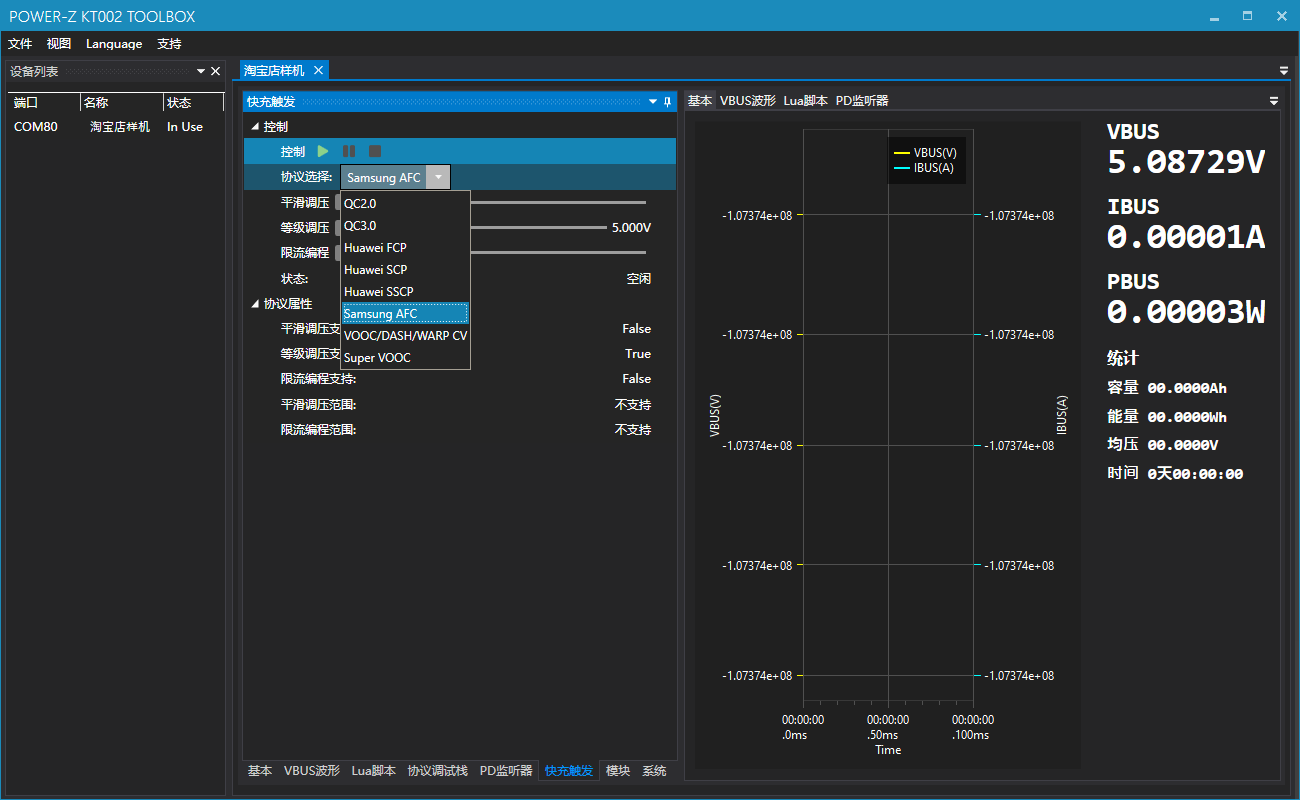The image size is (1300, 800).
Task: Click the 等级调压 slider track near 5.000V
Action: tap(540, 228)
